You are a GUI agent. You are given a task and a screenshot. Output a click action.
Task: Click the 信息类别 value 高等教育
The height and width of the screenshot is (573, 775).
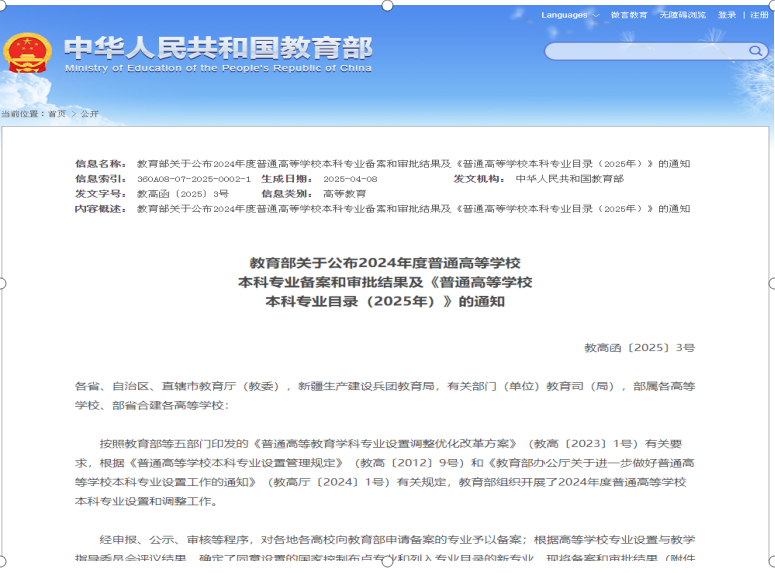coord(344,194)
